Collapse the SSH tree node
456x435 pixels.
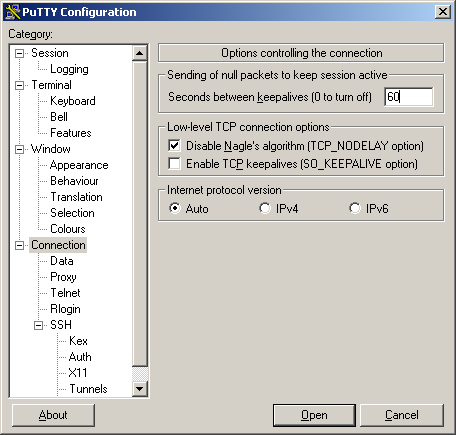(39, 325)
